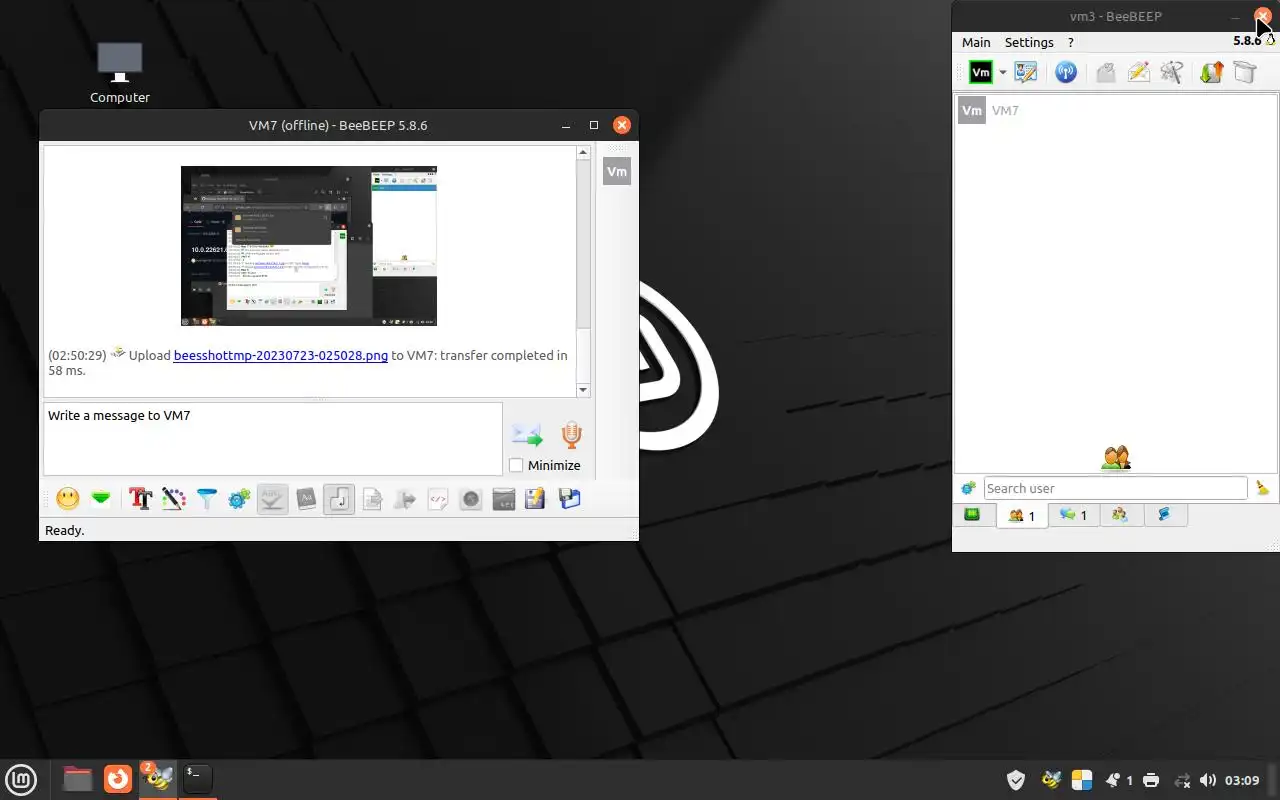Open the smiley emoticon picker
The width and height of the screenshot is (1280, 800).
(68, 499)
